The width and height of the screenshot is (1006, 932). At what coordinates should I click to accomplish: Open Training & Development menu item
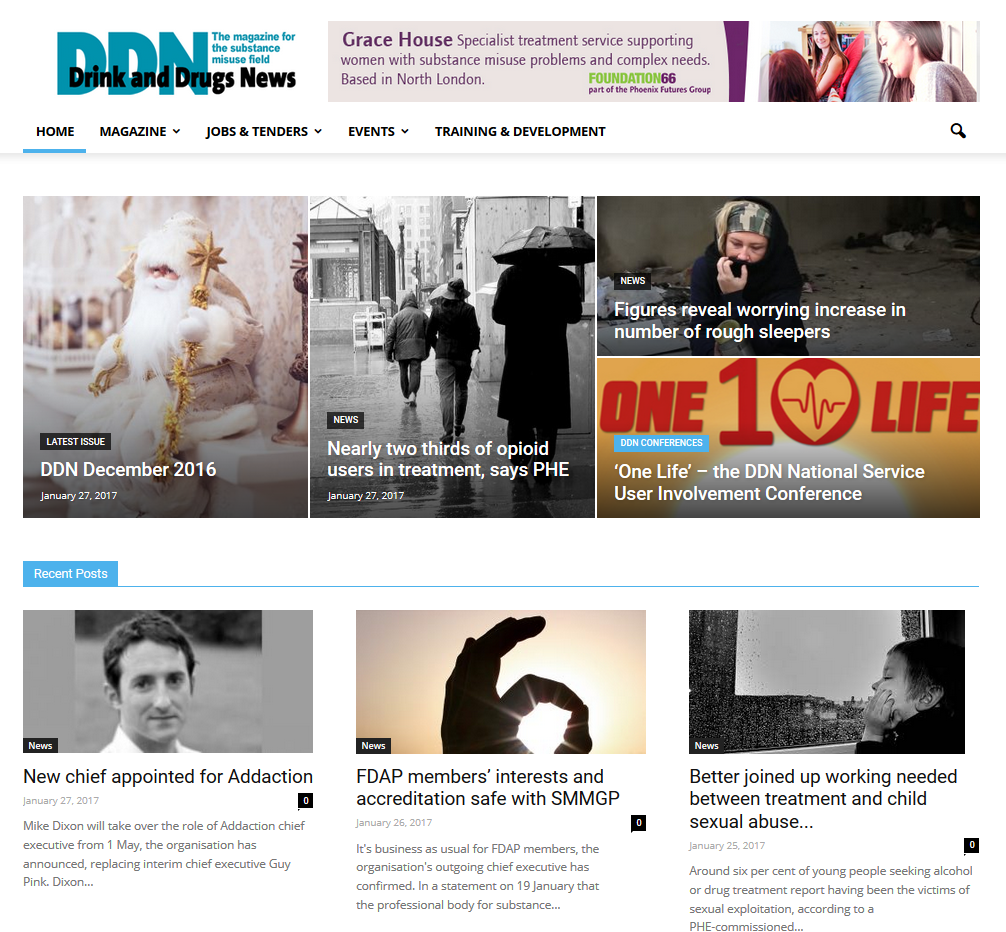[520, 131]
